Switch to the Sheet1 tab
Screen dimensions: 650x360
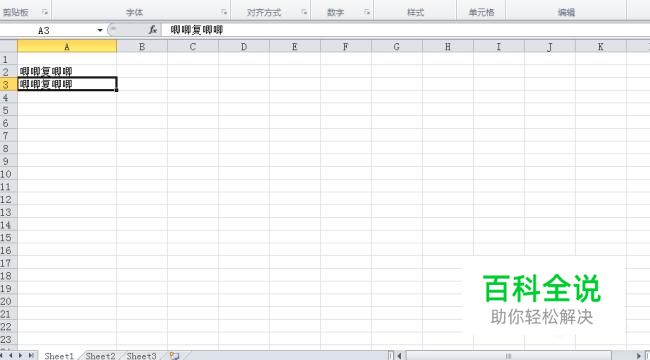(x=59, y=356)
